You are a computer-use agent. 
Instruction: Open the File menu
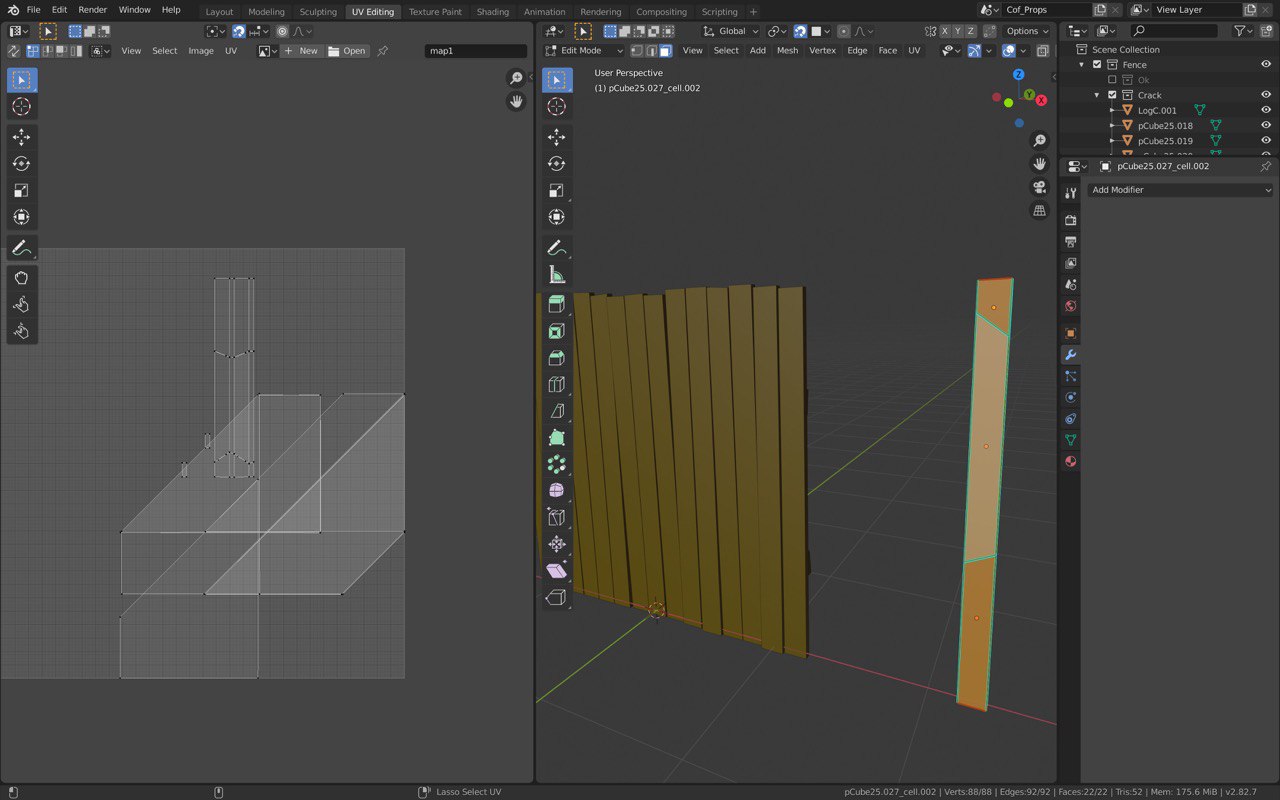[x=33, y=10]
